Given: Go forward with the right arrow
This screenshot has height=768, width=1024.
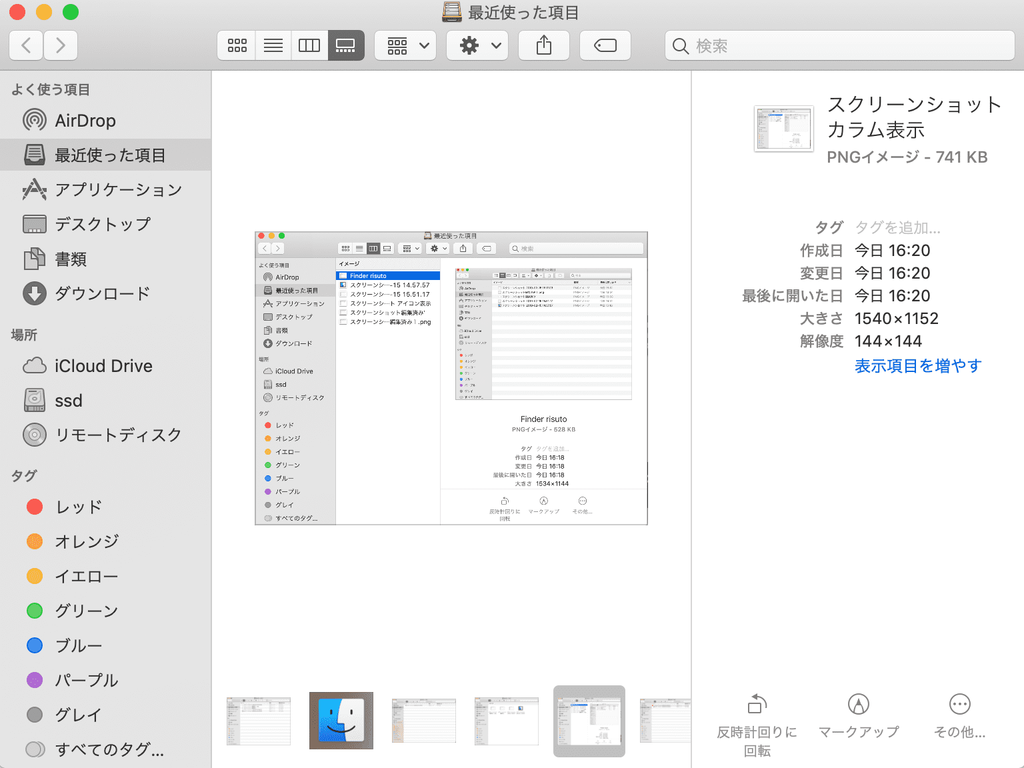Looking at the screenshot, I should [x=61, y=46].
